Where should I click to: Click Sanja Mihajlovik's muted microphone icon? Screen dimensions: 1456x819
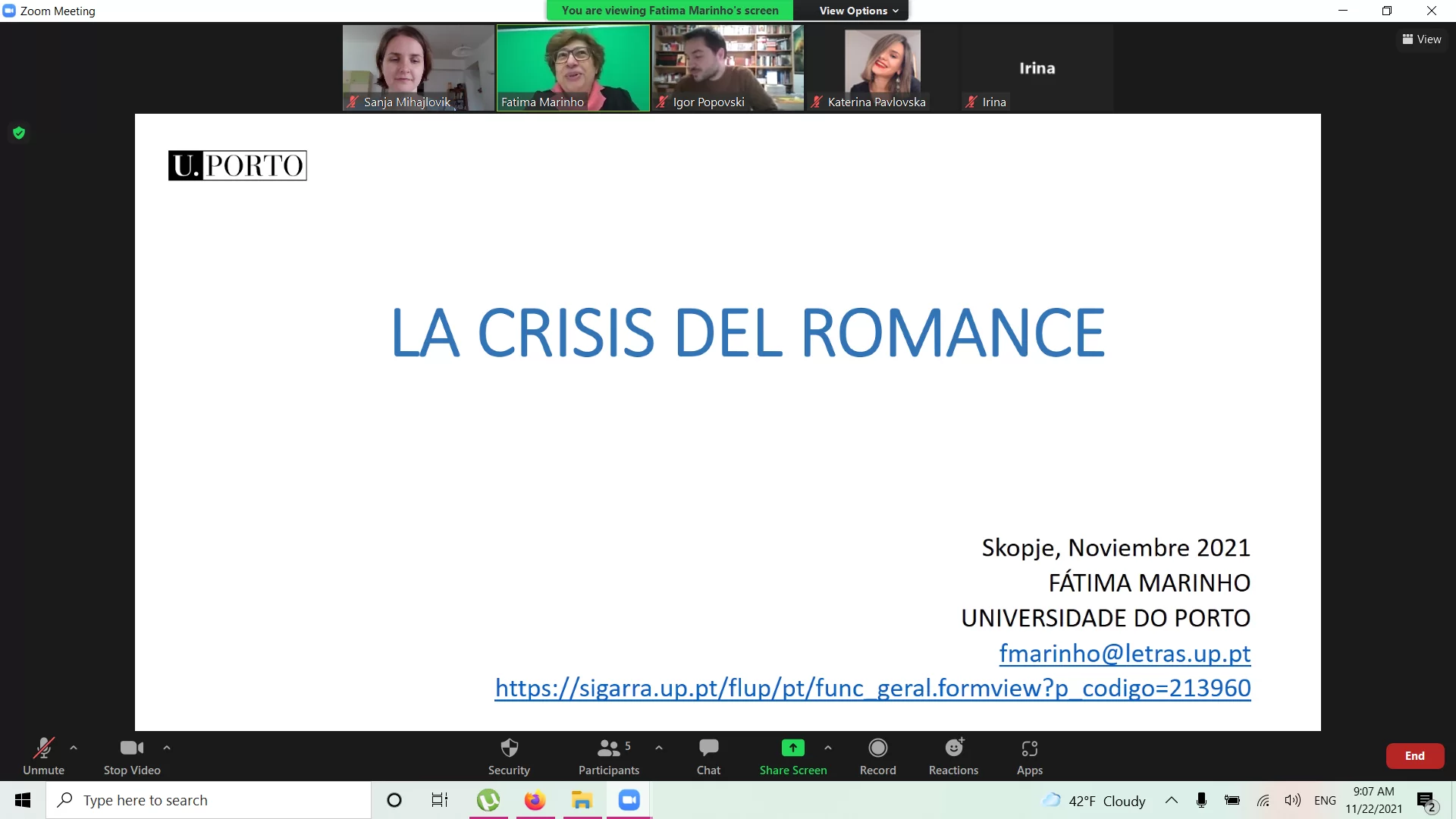pos(353,102)
